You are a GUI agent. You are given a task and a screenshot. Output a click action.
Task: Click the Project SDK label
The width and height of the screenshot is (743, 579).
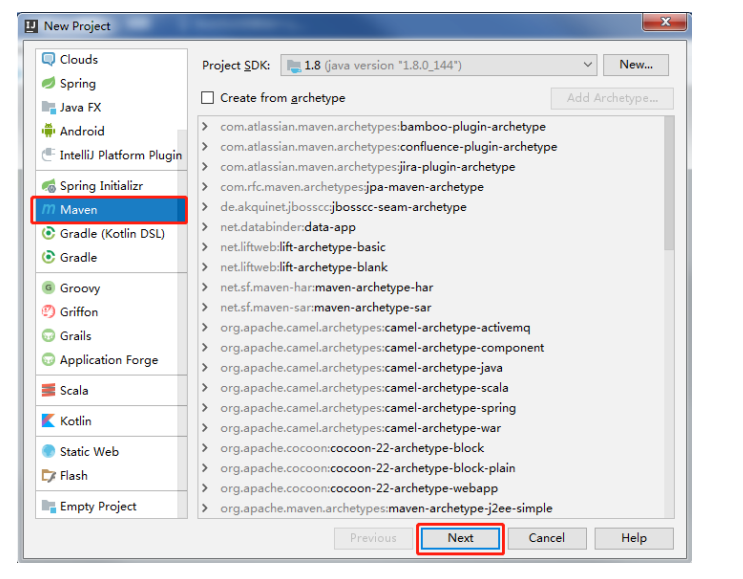236,65
